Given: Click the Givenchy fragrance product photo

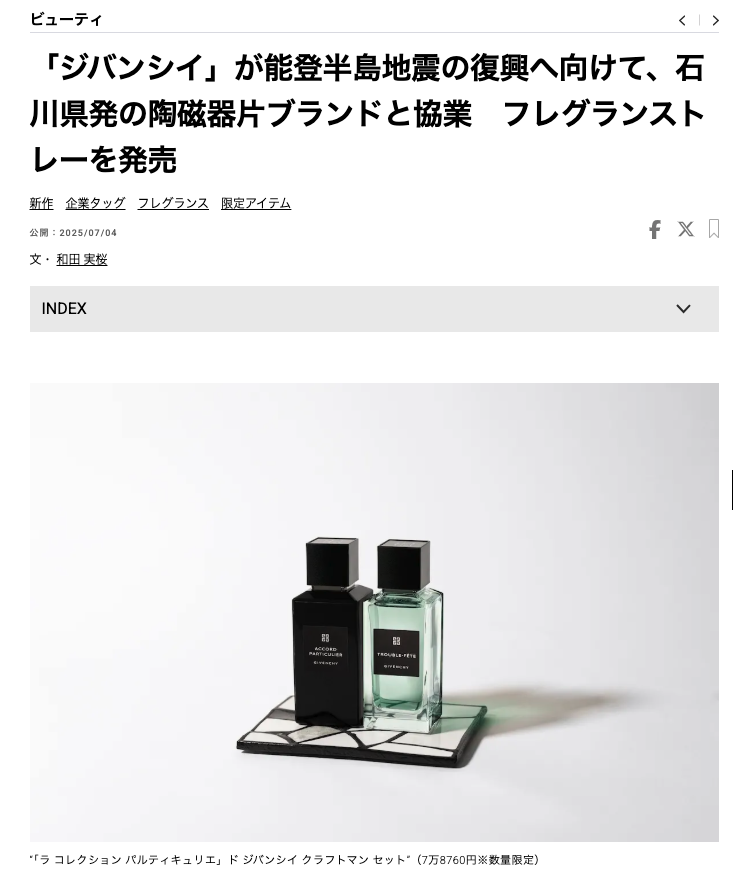Looking at the screenshot, I should [x=374, y=612].
